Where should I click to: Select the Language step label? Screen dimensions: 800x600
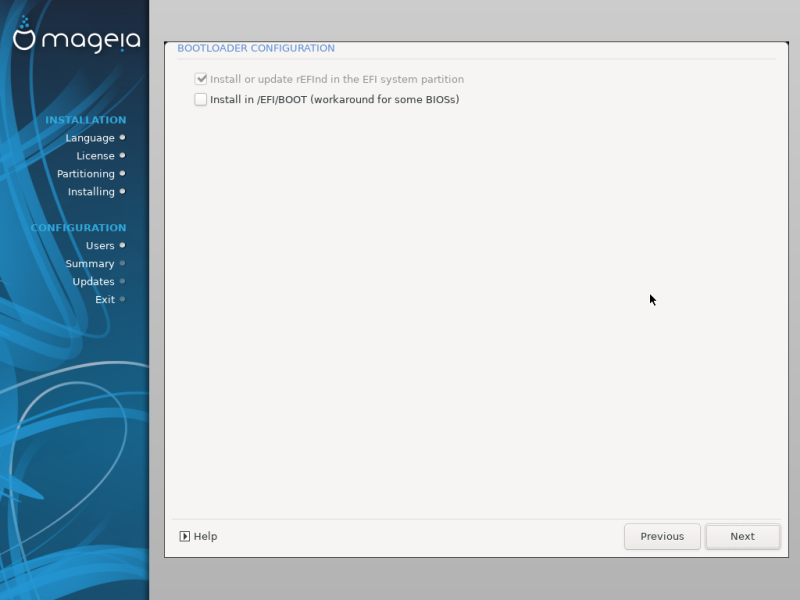click(90, 138)
